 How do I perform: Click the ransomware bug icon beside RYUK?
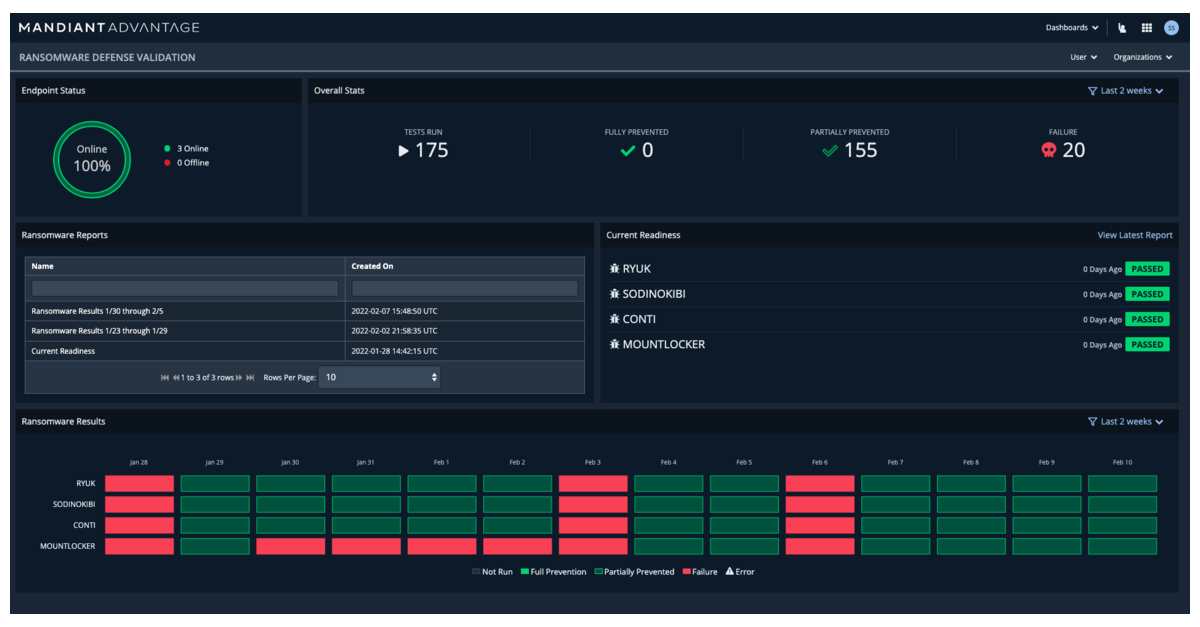615,268
